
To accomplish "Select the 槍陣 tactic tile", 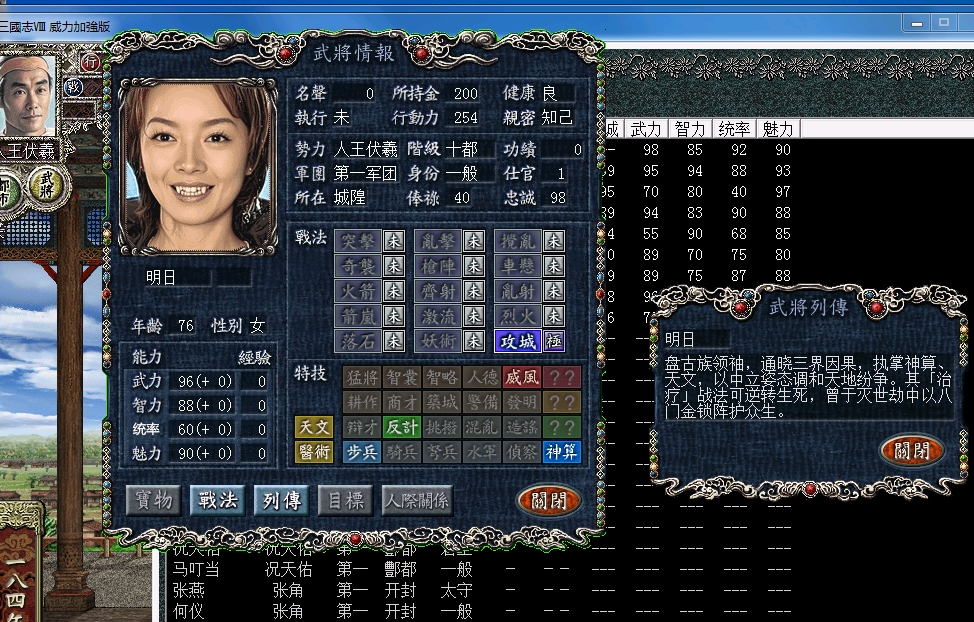I will click(x=438, y=266).
